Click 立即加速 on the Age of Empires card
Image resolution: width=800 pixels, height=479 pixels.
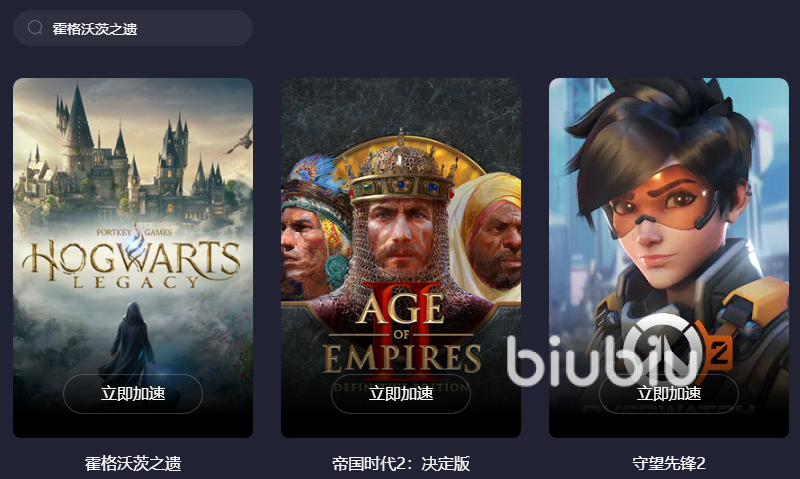[401, 393]
